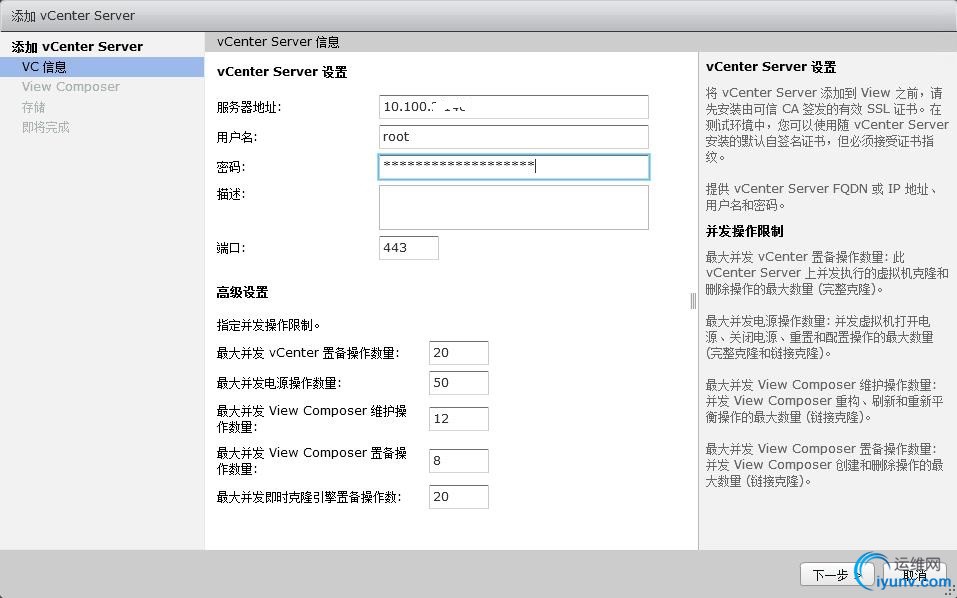Click the 并发操作限制 heading in help panel

click(745, 231)
